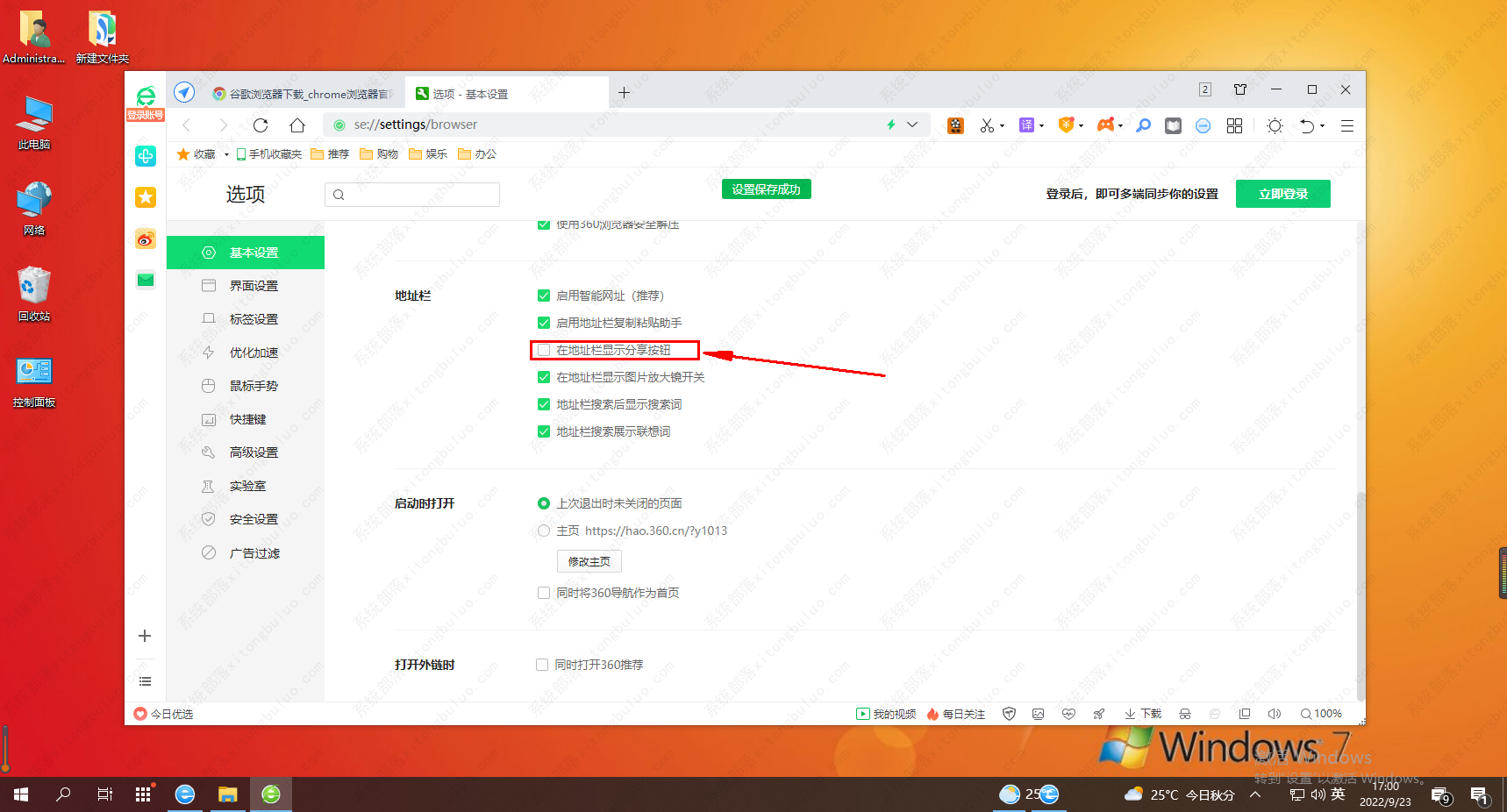The width and height of the screenshot is (1507, 812).
Task: Click the orange movie reel extension icon
Action: pos(955,125)
